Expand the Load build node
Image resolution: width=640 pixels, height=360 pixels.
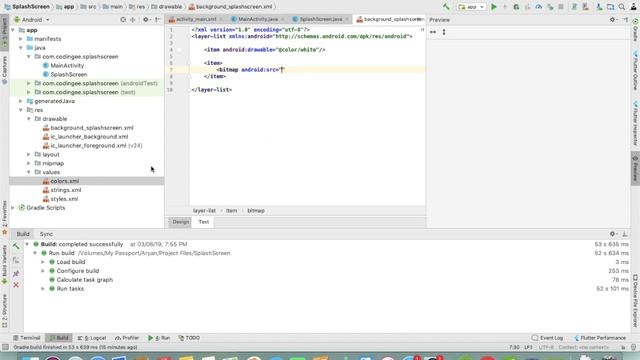coord(43,262)
